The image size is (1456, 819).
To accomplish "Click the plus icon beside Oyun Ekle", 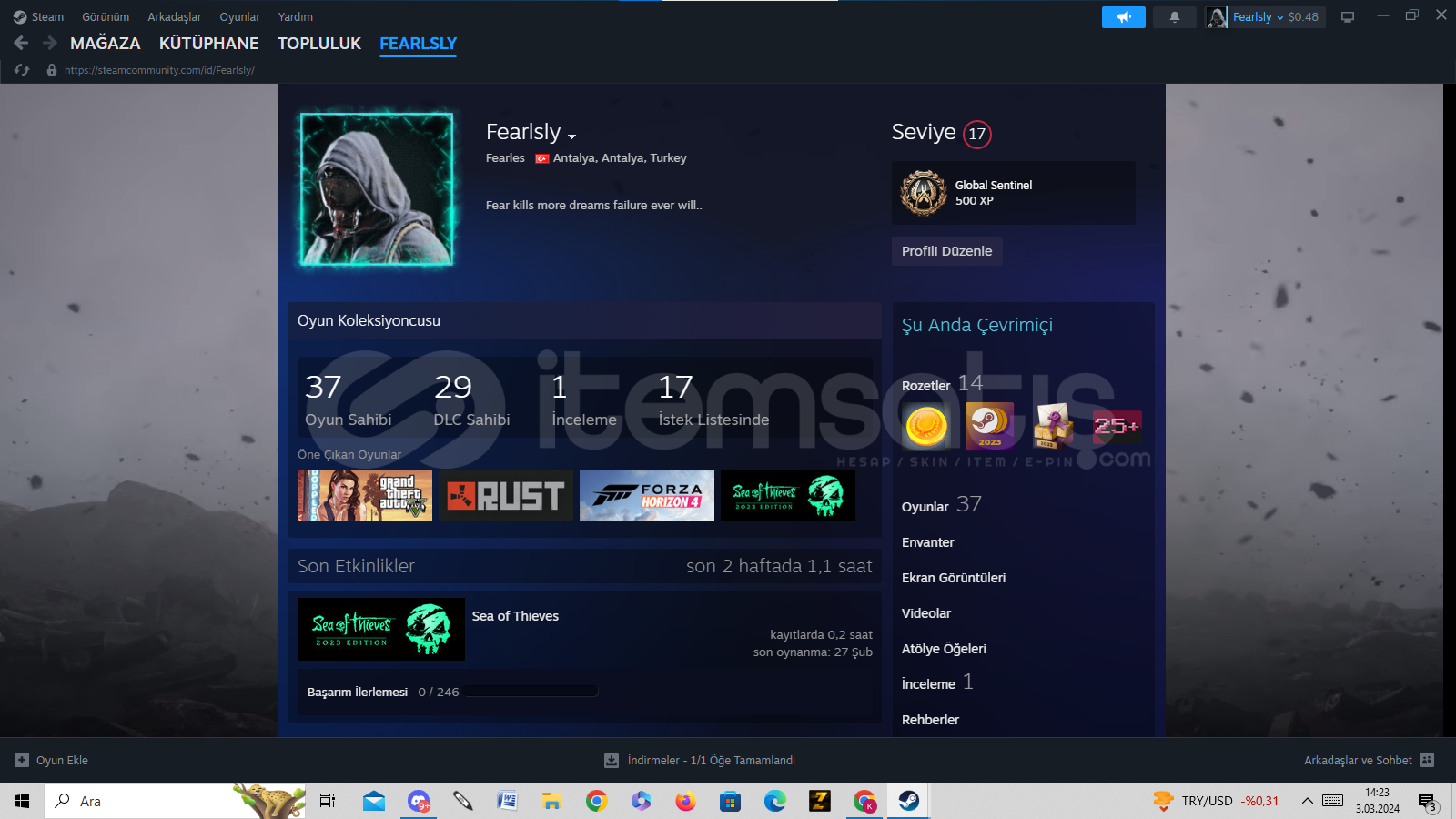I will pos(22,760).
